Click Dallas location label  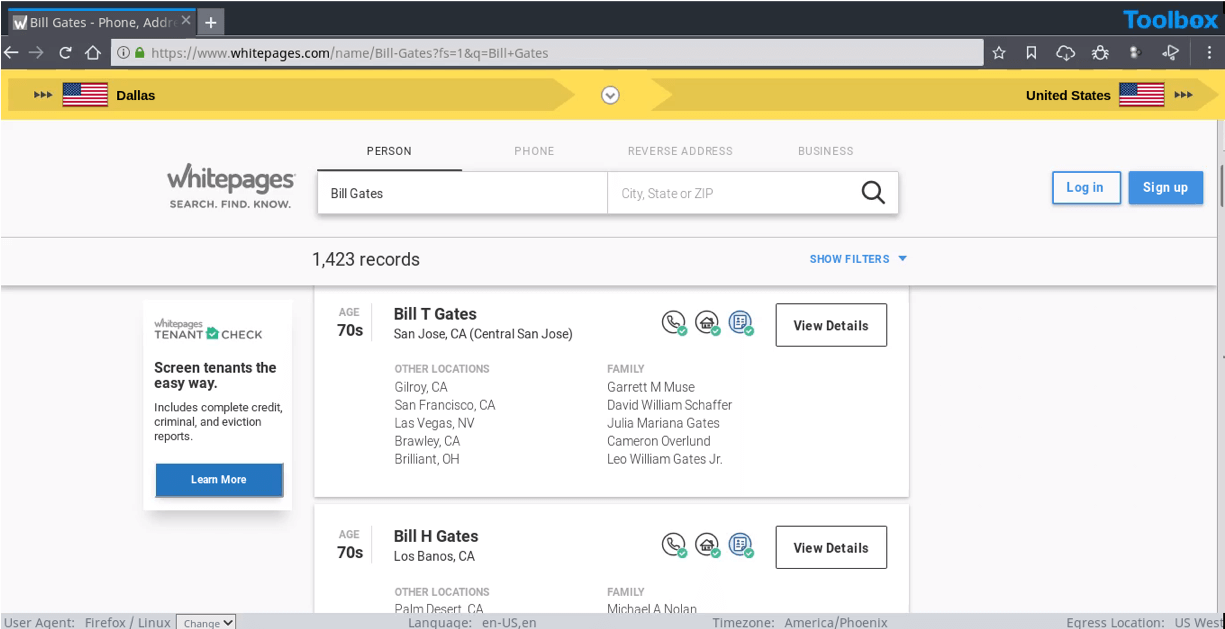[x=136, y=95]
